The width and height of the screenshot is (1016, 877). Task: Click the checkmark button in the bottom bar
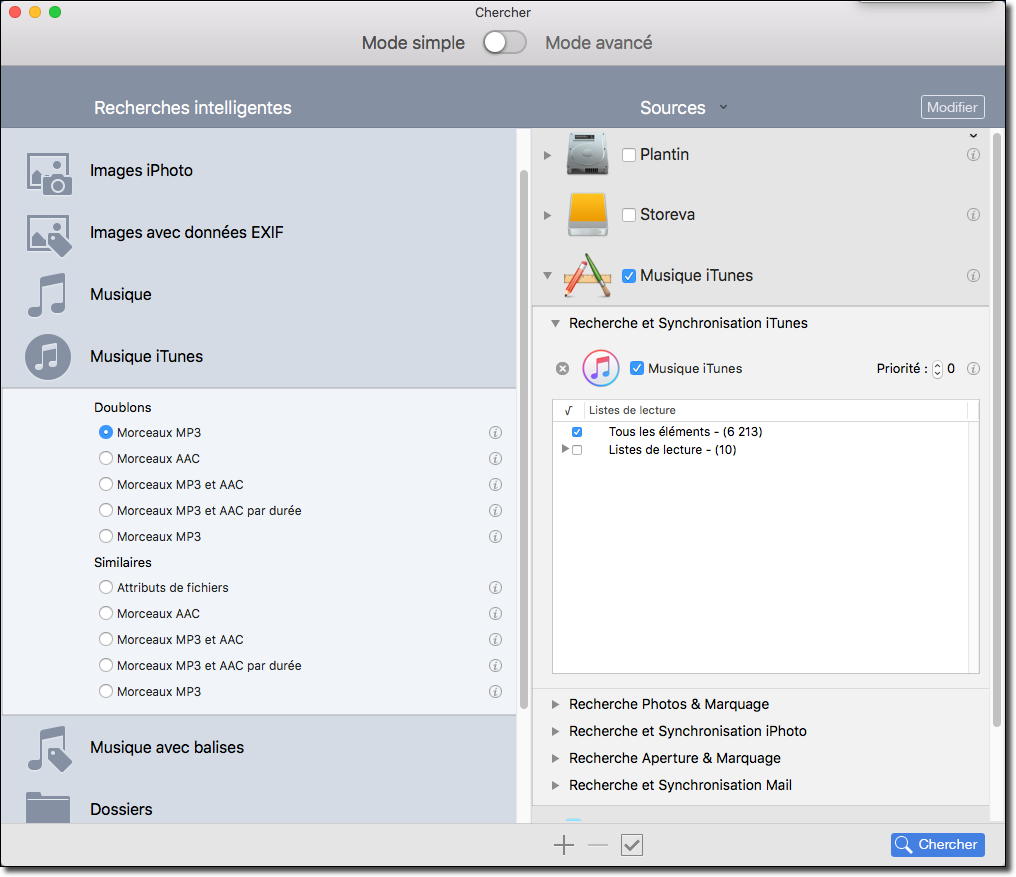[632, 845]
